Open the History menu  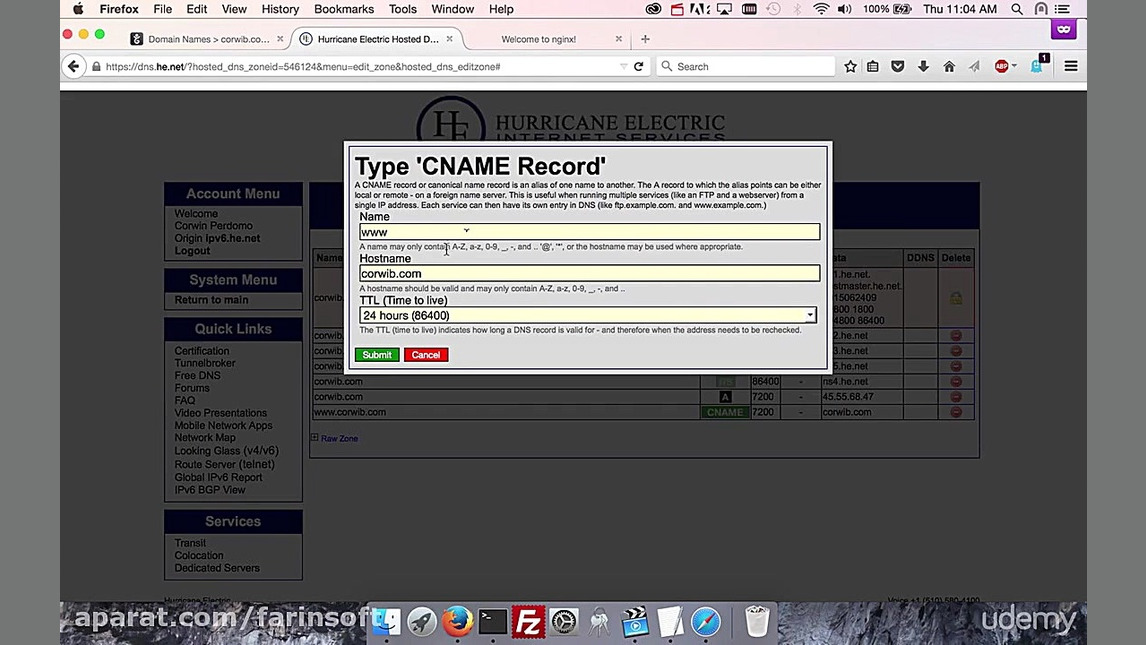(x=280, y=9)
